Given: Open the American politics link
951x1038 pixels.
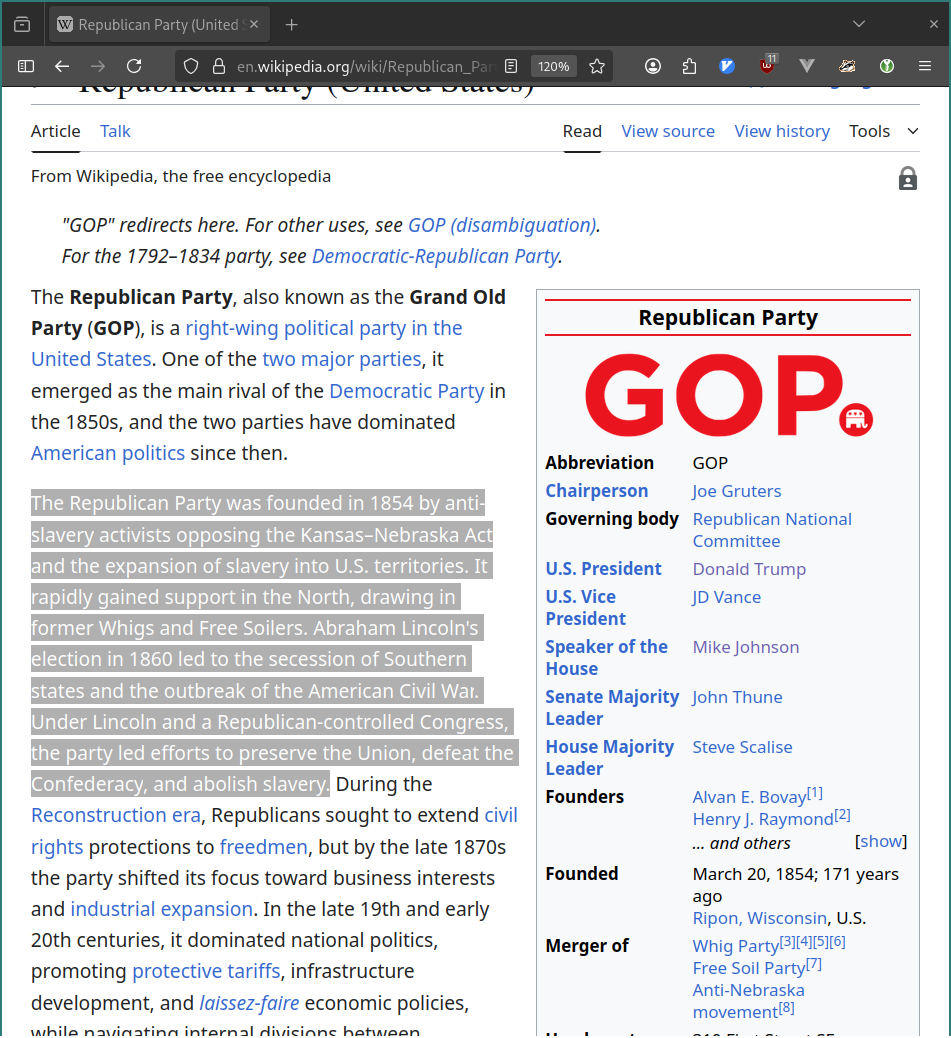Looking at the screenshot, I should pos(108,453).
